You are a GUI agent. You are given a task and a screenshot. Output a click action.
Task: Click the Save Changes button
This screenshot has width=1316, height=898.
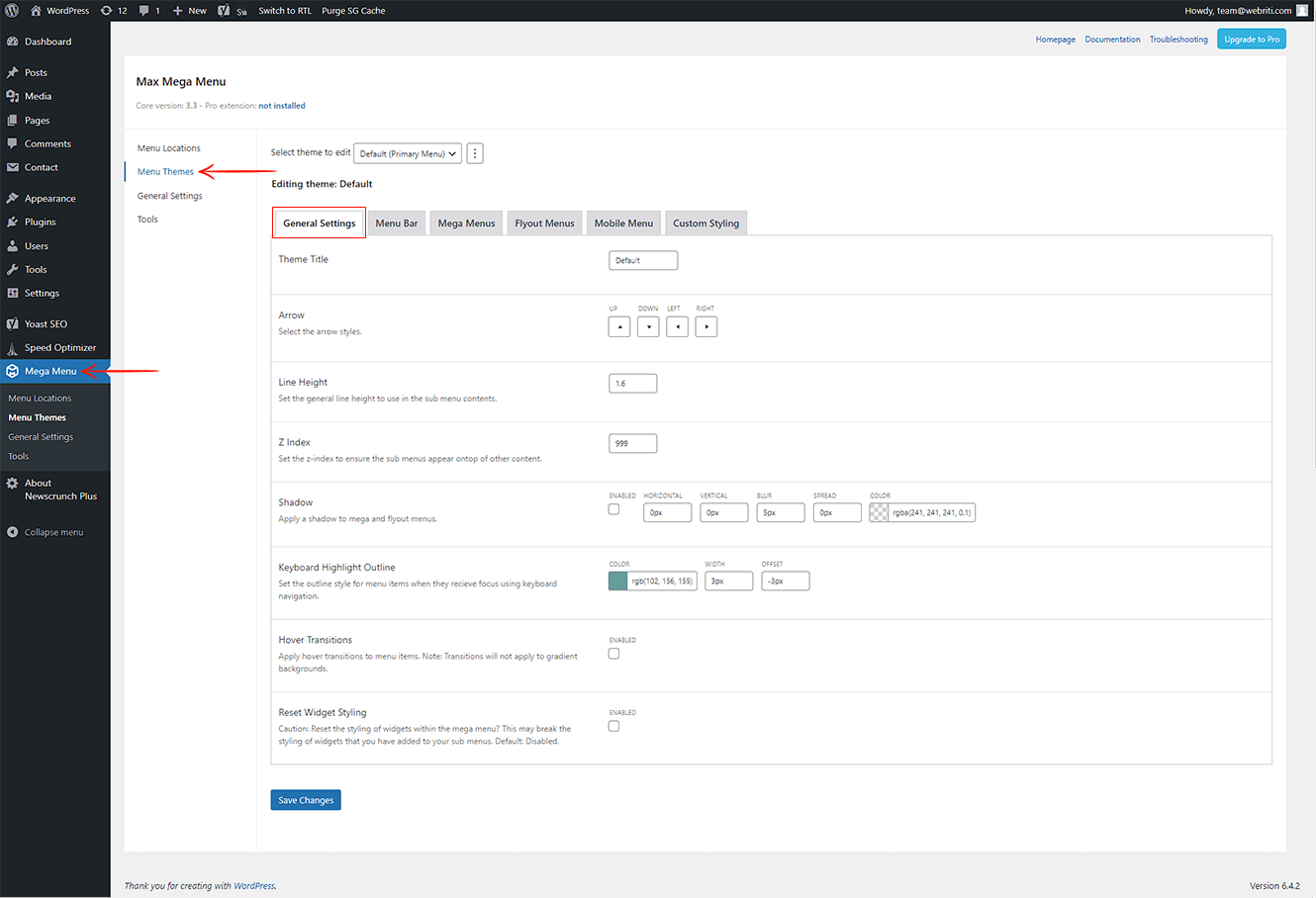(x=306, y=800)
